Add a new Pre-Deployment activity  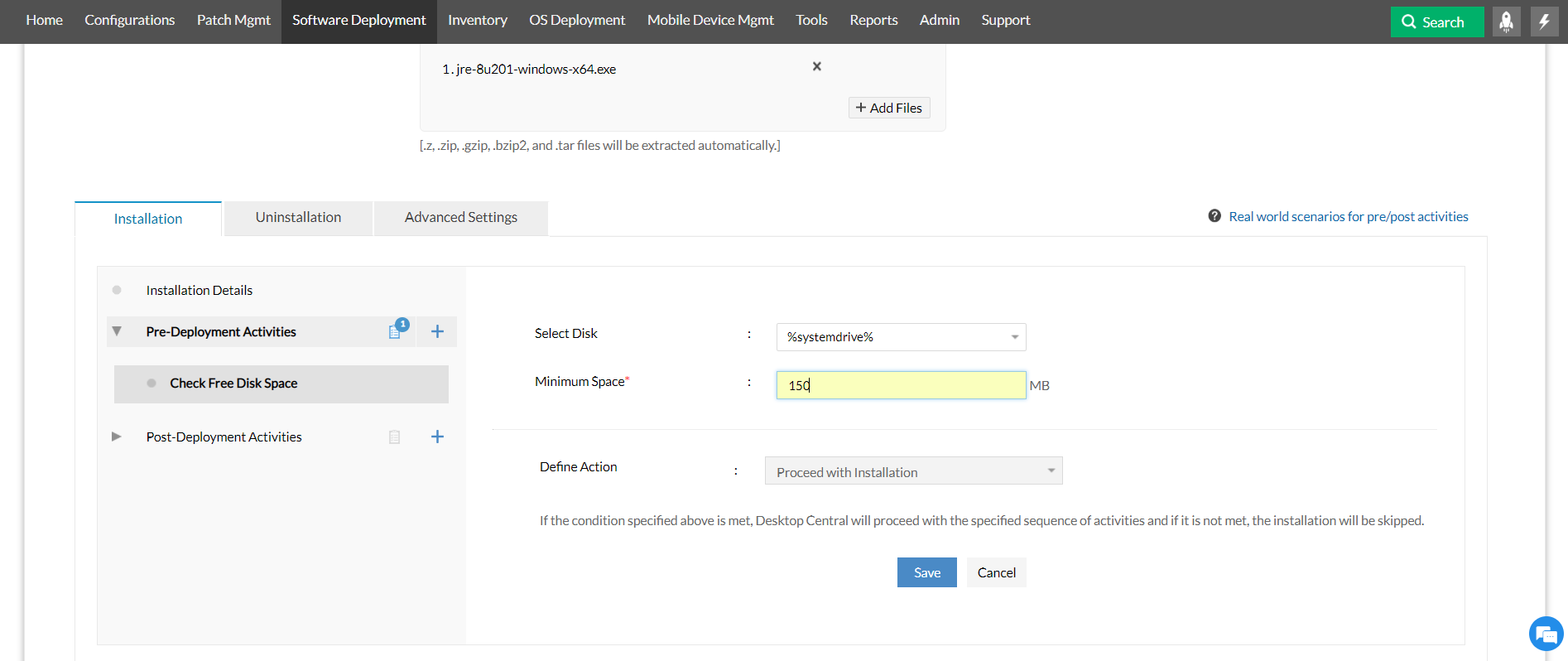(437, 332)
